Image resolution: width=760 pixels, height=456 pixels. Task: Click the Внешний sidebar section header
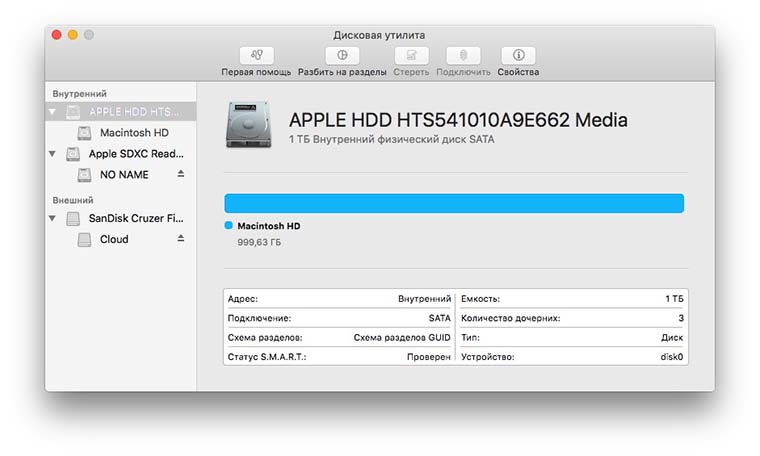click(x=73, y=200)
